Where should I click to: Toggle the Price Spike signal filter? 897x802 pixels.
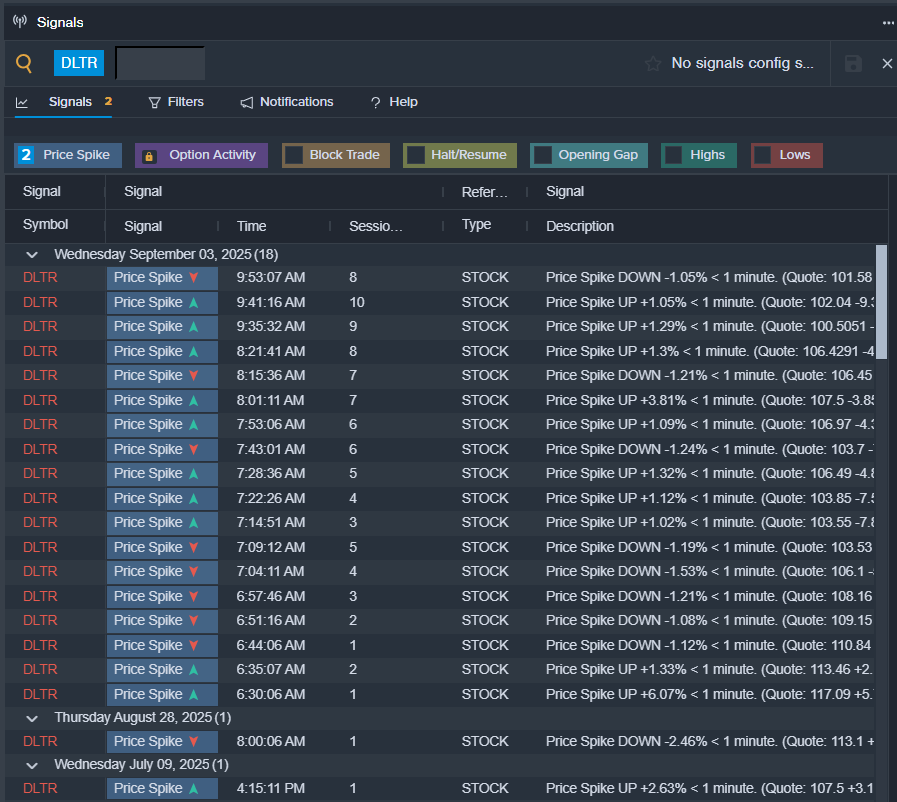(x=68, y=155)
